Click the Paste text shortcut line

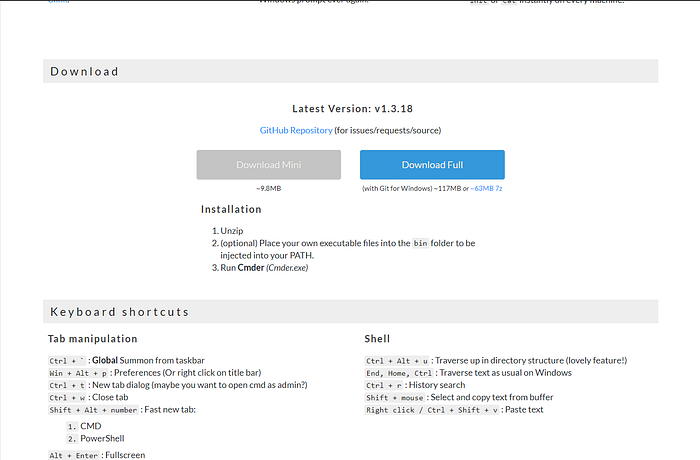pos(454,410)
